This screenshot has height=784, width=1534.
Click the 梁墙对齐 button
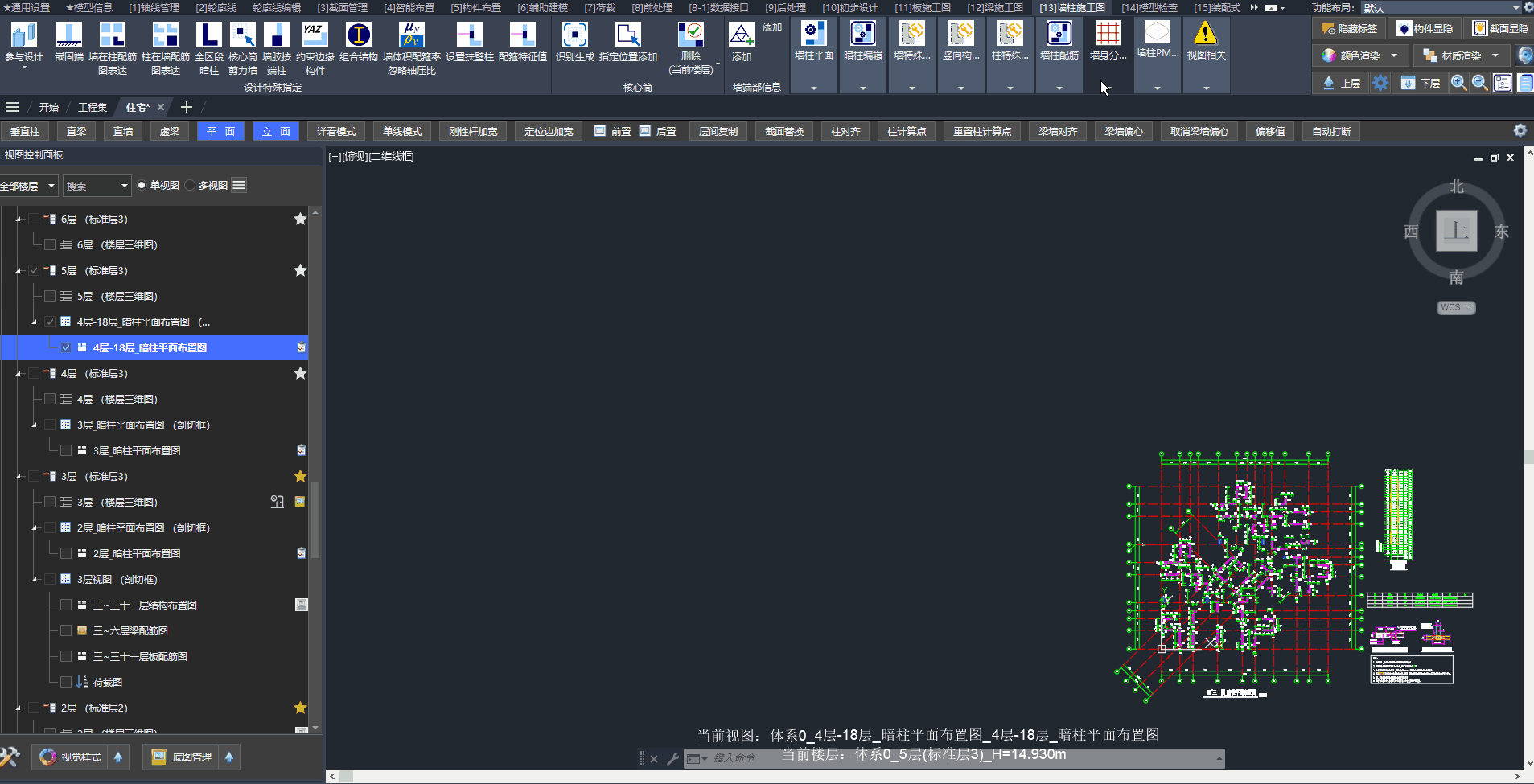tap(1057, 132)
